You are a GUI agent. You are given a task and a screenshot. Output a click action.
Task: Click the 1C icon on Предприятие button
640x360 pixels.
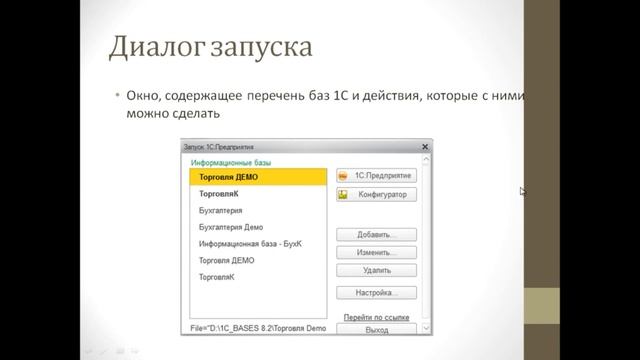(343, 176)
